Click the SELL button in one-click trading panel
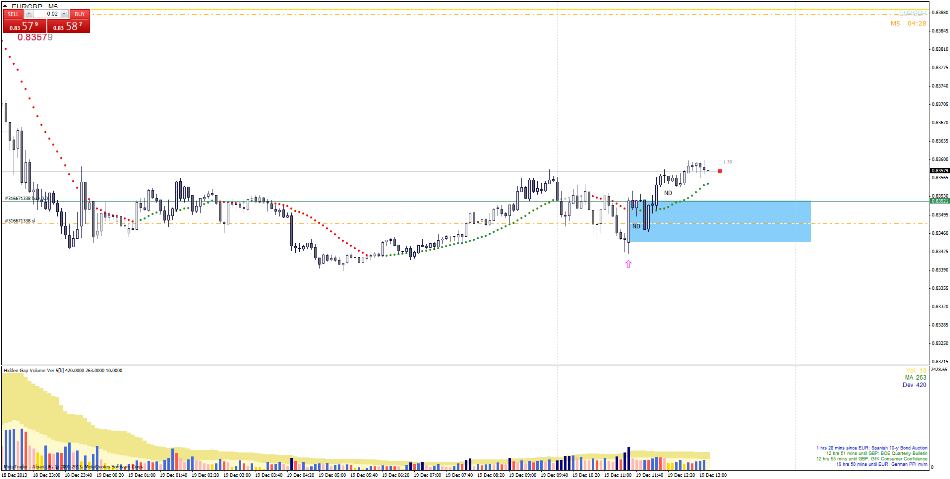This screenshot has width=950, height=479. pyautogui.click(x=13, y=14)
